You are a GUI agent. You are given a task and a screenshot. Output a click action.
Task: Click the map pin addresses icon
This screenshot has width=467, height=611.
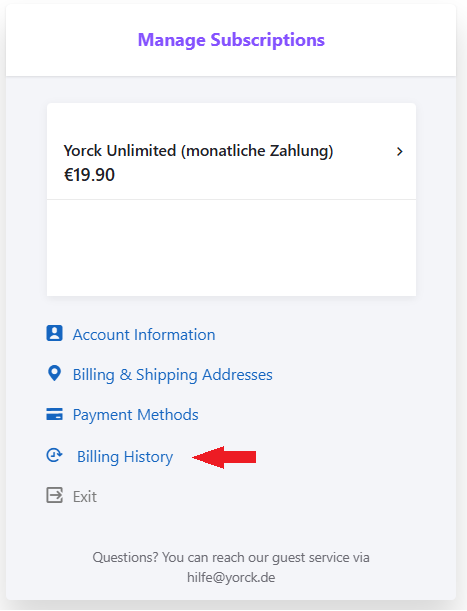pyautogui.click(x=54, y=374)
